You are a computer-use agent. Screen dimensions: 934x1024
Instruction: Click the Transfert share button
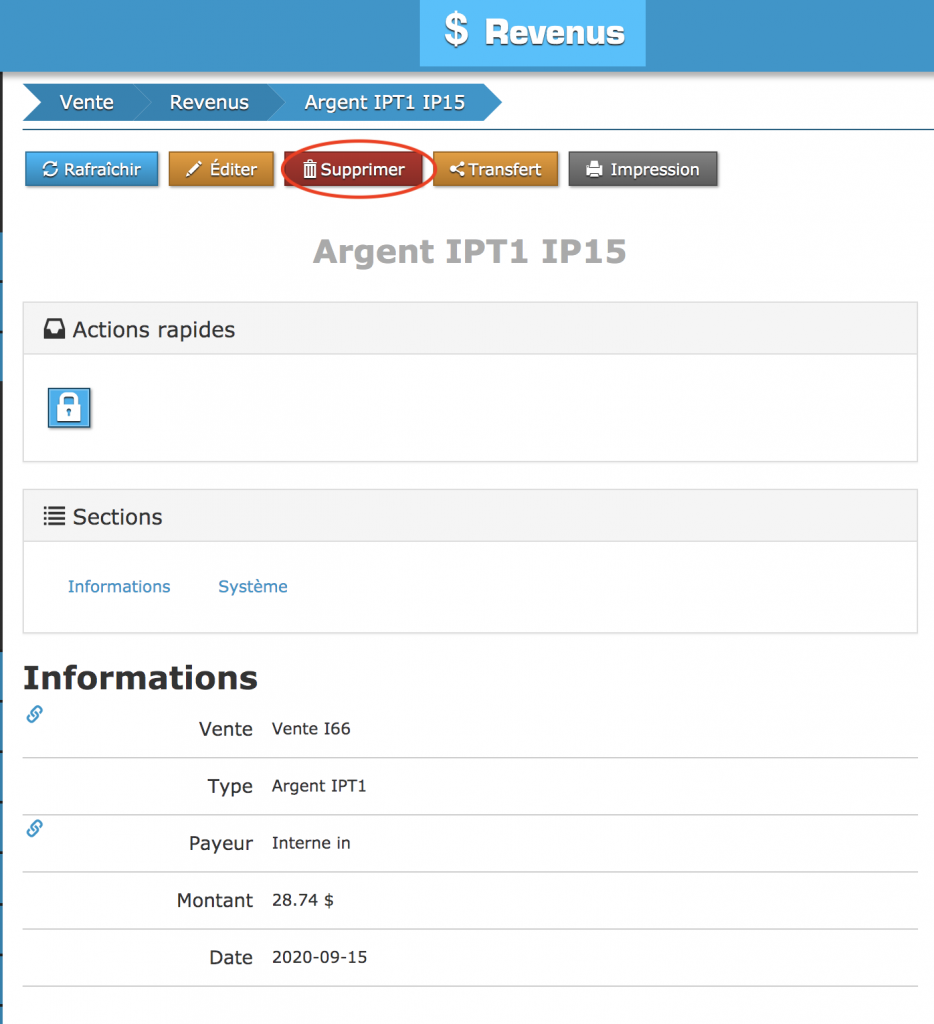tap(495, 169)
